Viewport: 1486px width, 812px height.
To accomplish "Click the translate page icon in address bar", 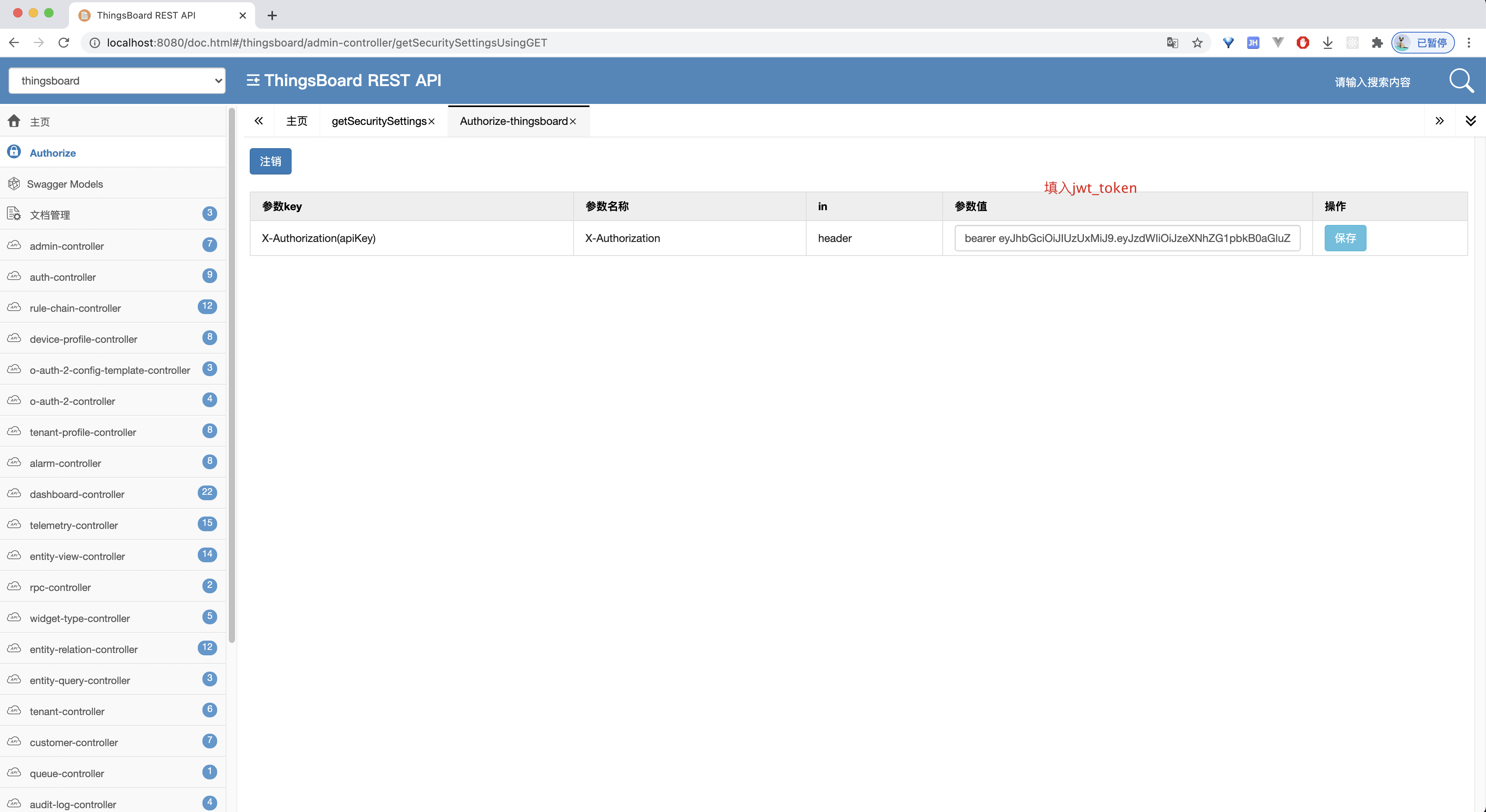I will pos(1172,43).
